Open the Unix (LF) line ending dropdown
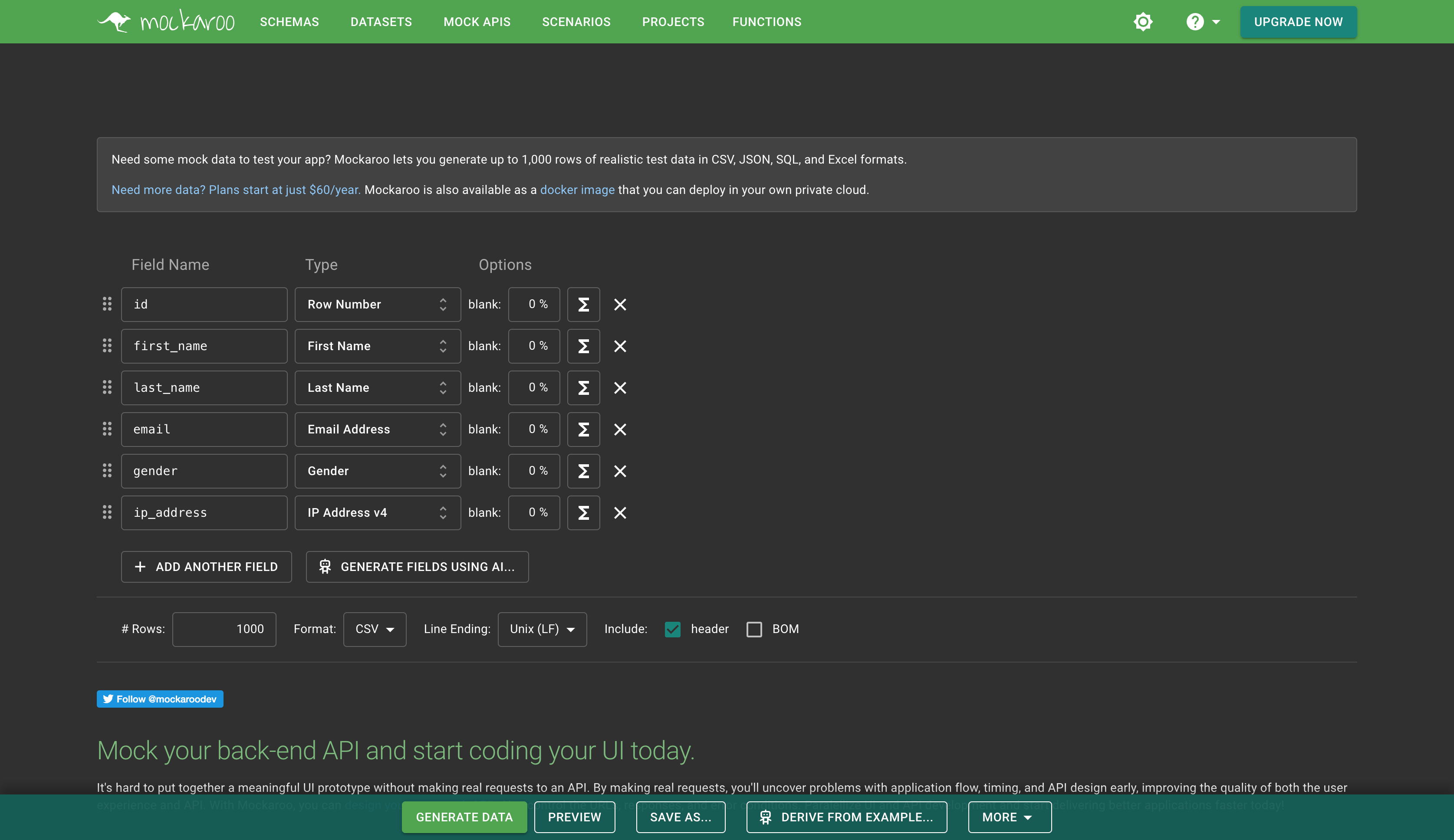 coord(542,629)
